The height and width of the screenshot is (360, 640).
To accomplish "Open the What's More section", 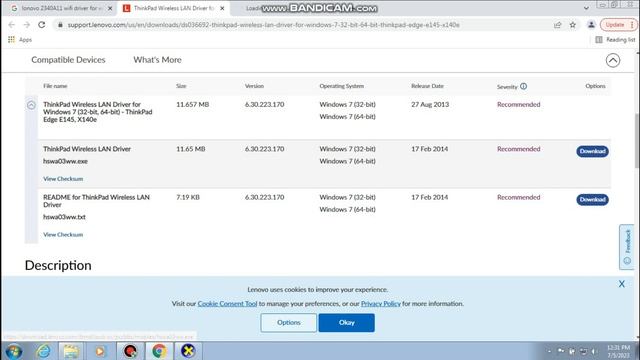I will (x=158, y=60).
